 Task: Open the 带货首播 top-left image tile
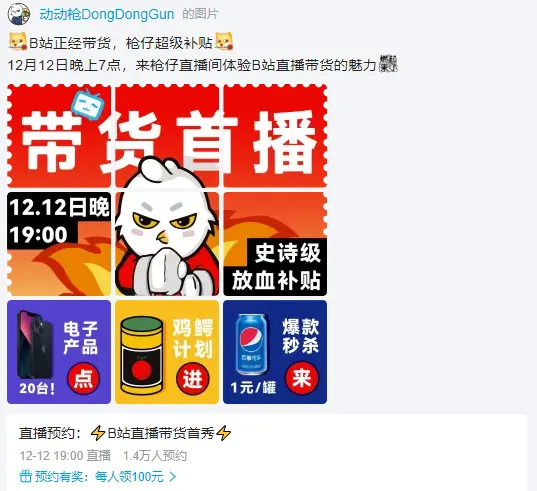pos(59,136)
